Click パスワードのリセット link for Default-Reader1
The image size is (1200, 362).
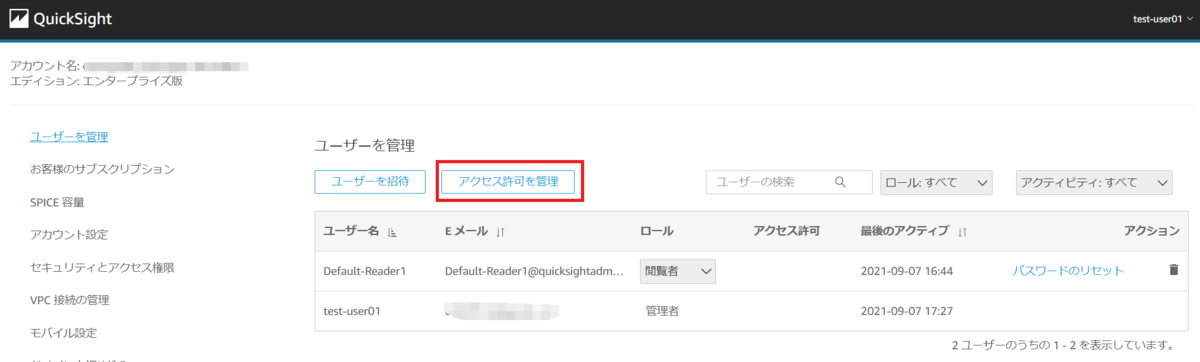[1068, 270]
